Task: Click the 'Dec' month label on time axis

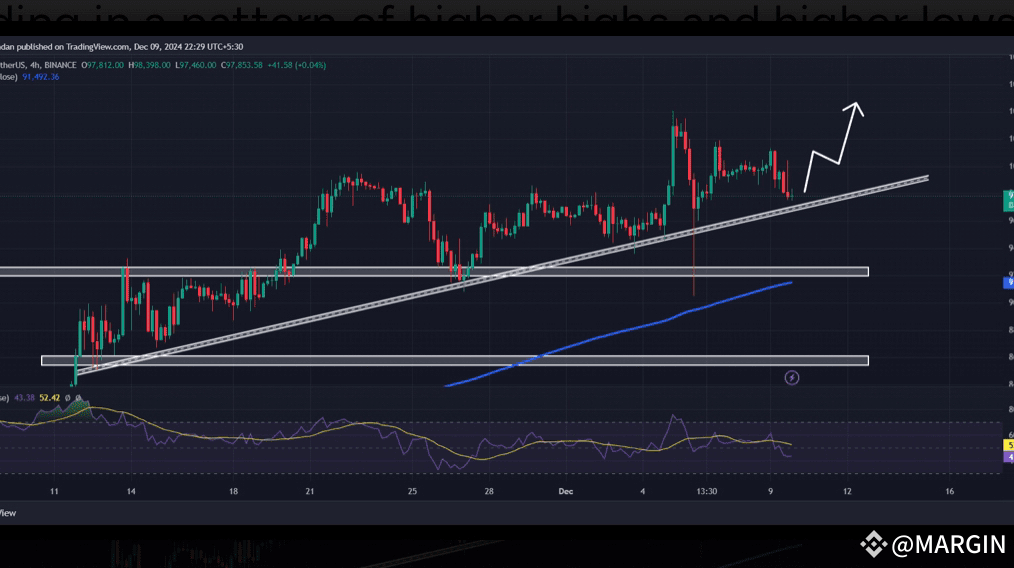Action: click(566, 492)
